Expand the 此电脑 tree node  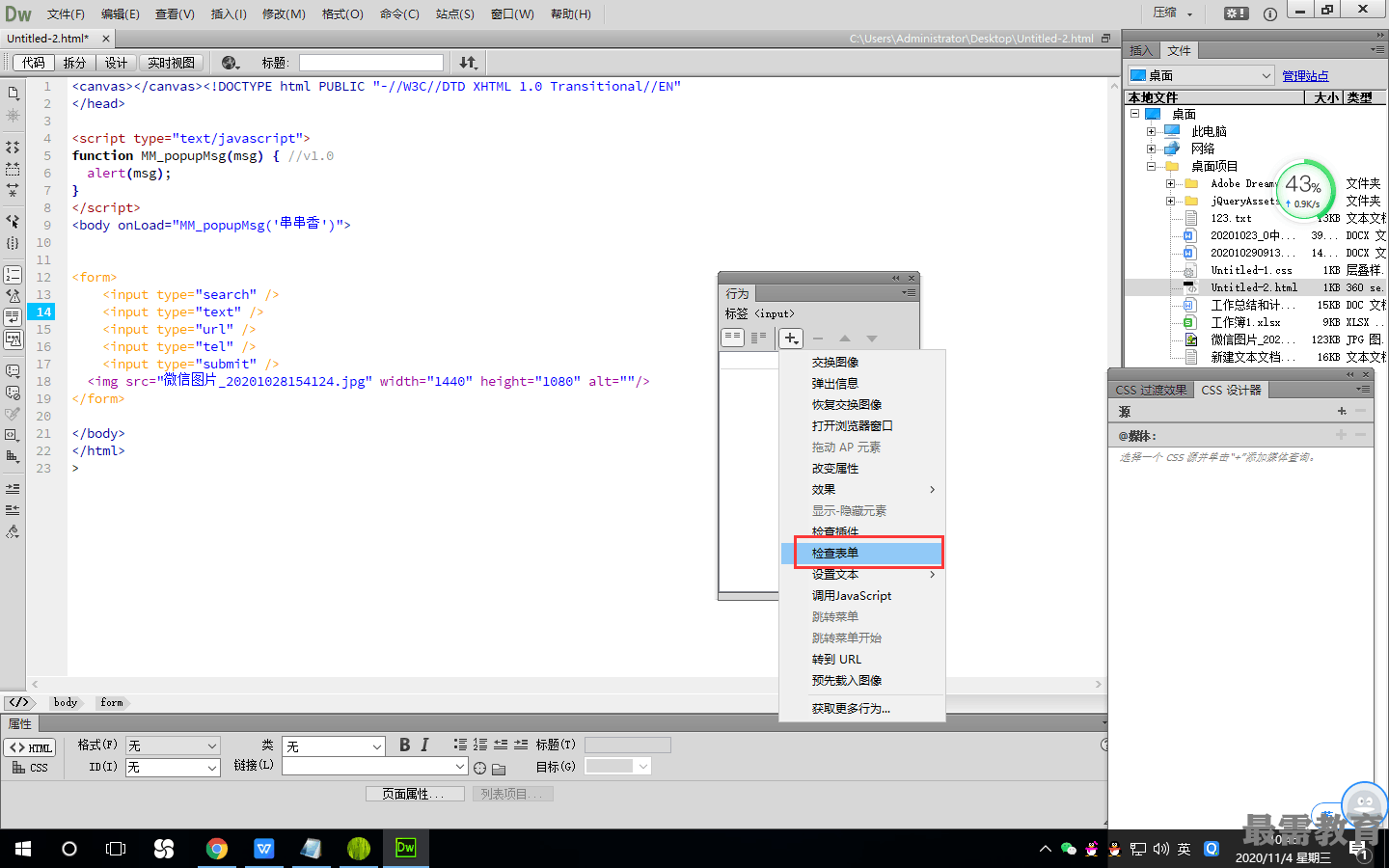tap(1151, 131)
